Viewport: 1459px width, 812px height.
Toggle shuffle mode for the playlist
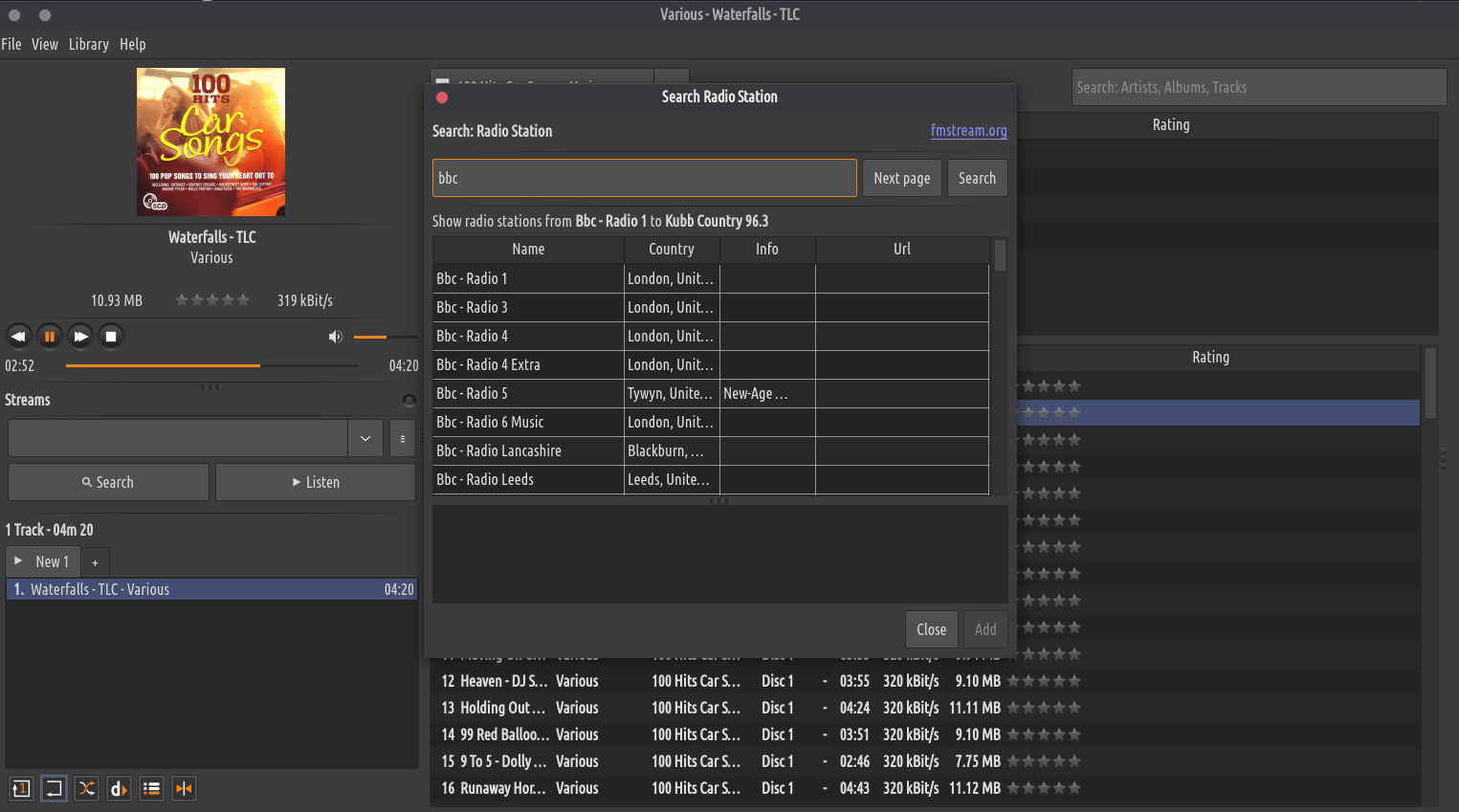pos(86,788)
